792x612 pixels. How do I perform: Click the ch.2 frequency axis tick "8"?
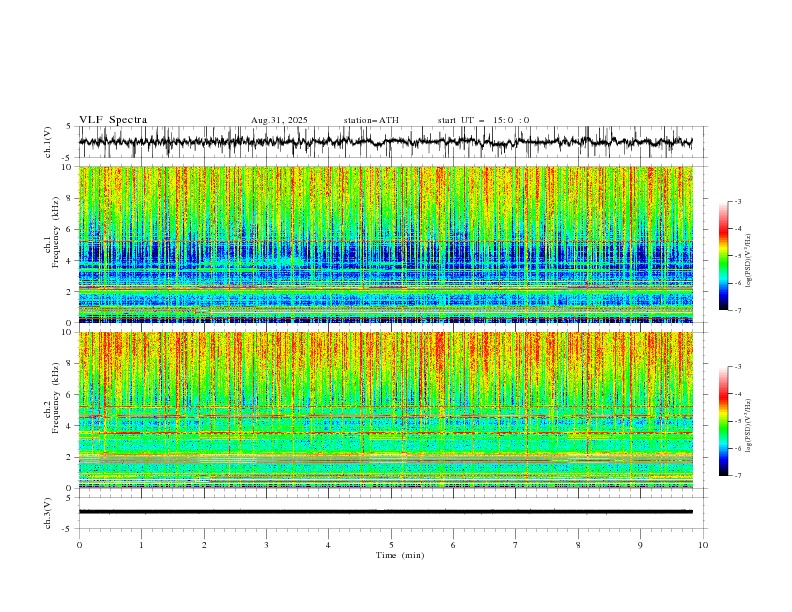(x=69, y=364)
